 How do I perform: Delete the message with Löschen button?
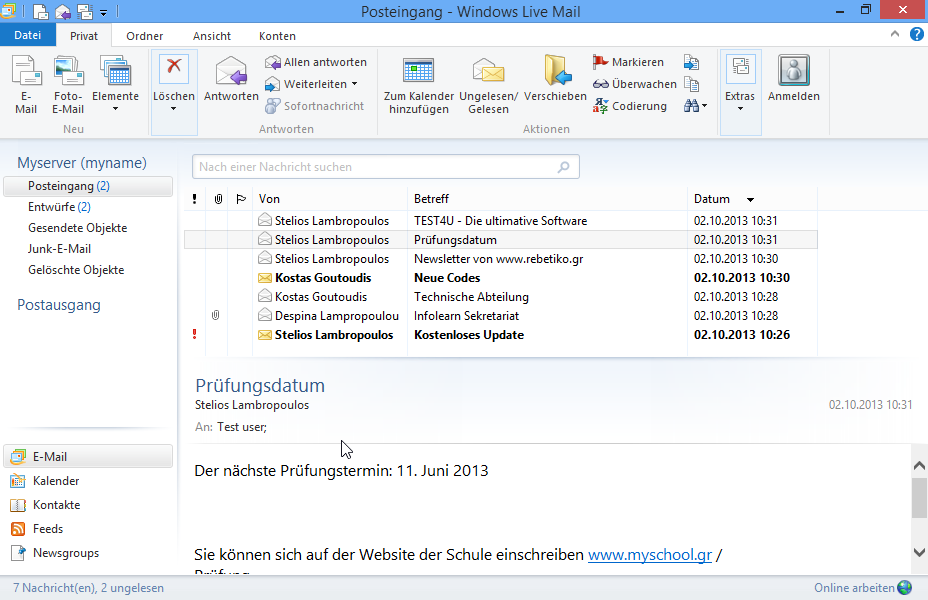(x=173, y=78)
